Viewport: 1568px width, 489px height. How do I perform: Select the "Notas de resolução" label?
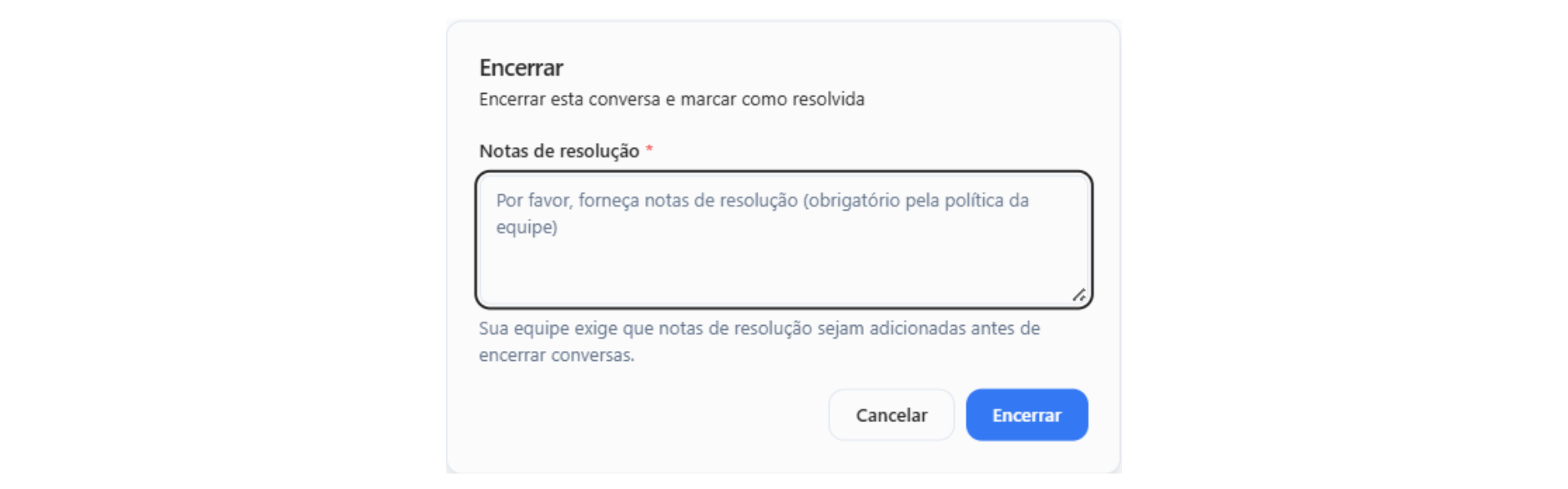tap(559, 151)
